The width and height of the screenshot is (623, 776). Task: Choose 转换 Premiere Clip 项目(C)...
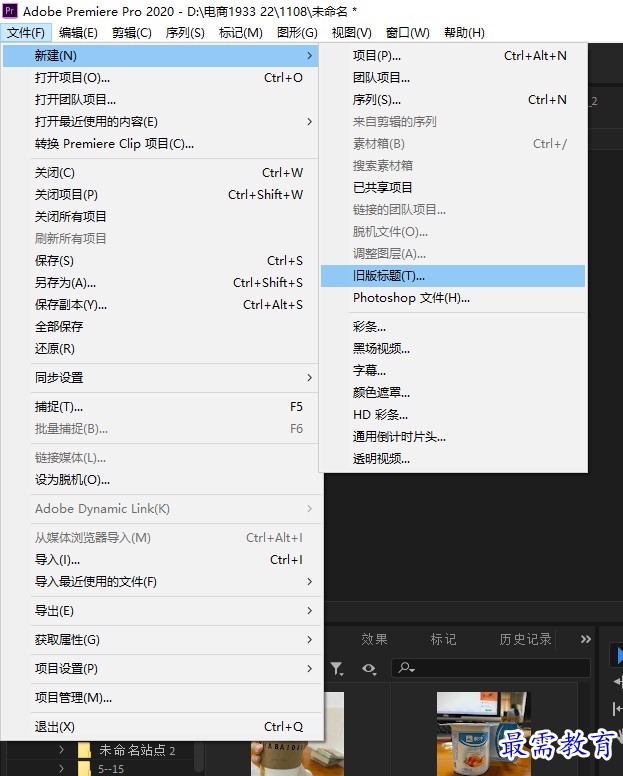click(x=160, y=144)
